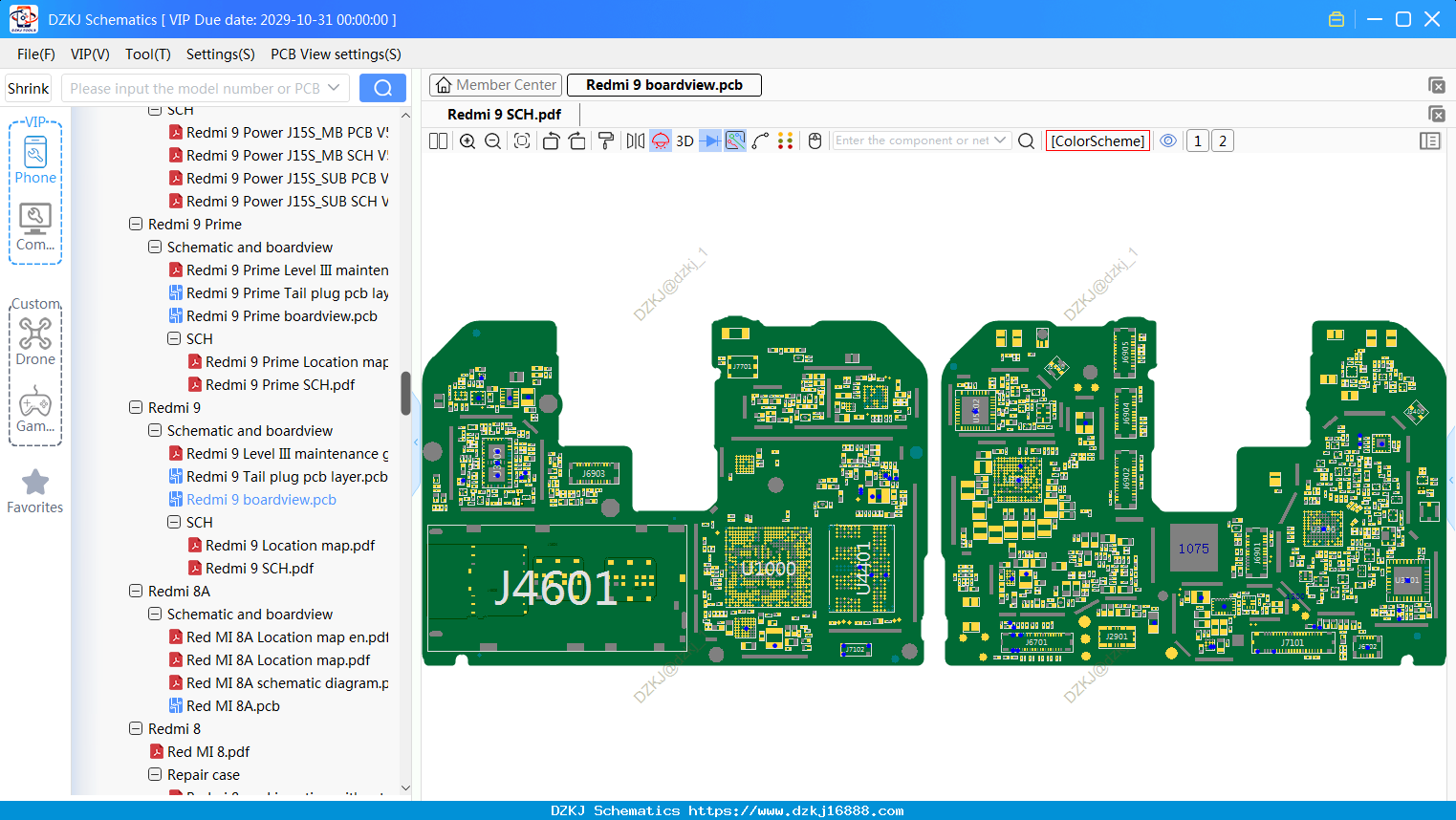
Task: Open the model number dropdown
Action: pos(334,88)
